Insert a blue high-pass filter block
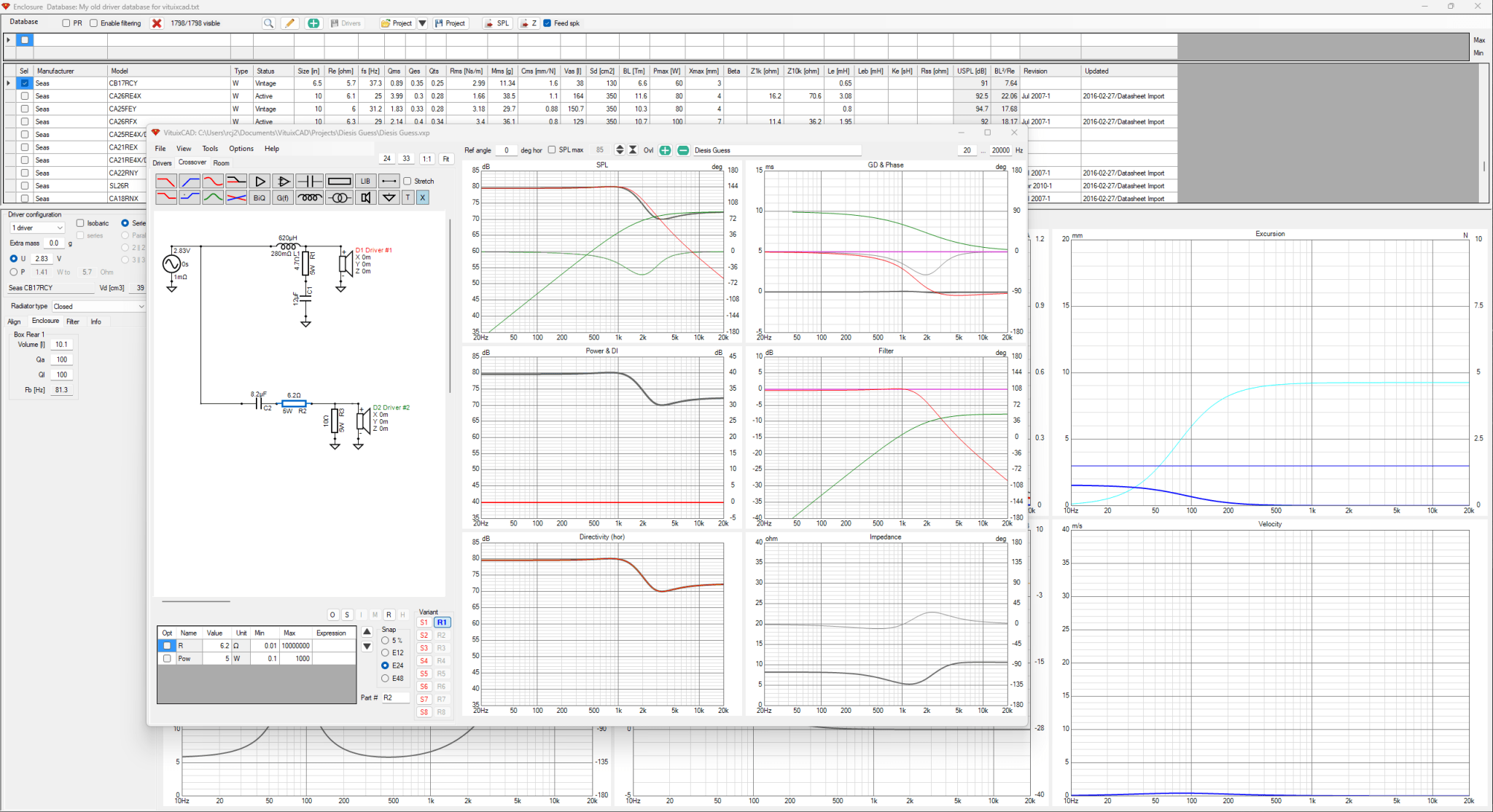 [190, 181]
